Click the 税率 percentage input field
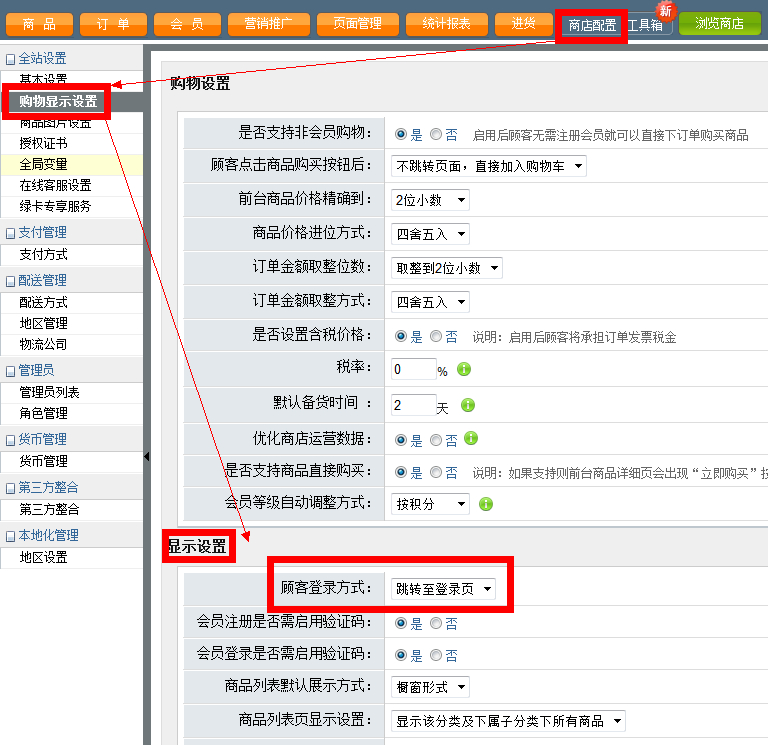This screenshot has height=745, width=768. click(x=413, y=370)
